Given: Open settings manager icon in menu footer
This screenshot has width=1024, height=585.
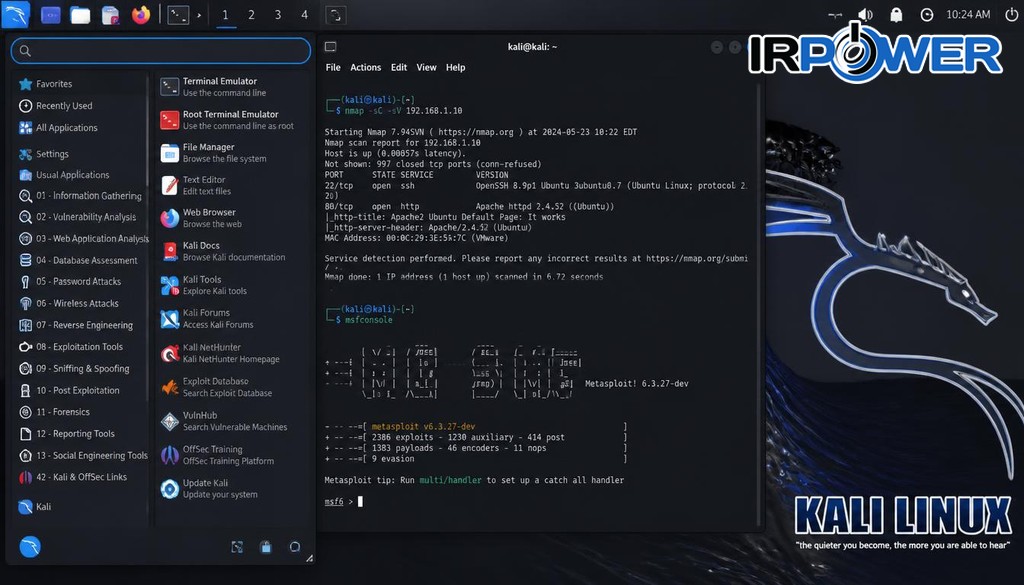Looking at the screenshot, I should pyautogui.click(x=237, y=547).
